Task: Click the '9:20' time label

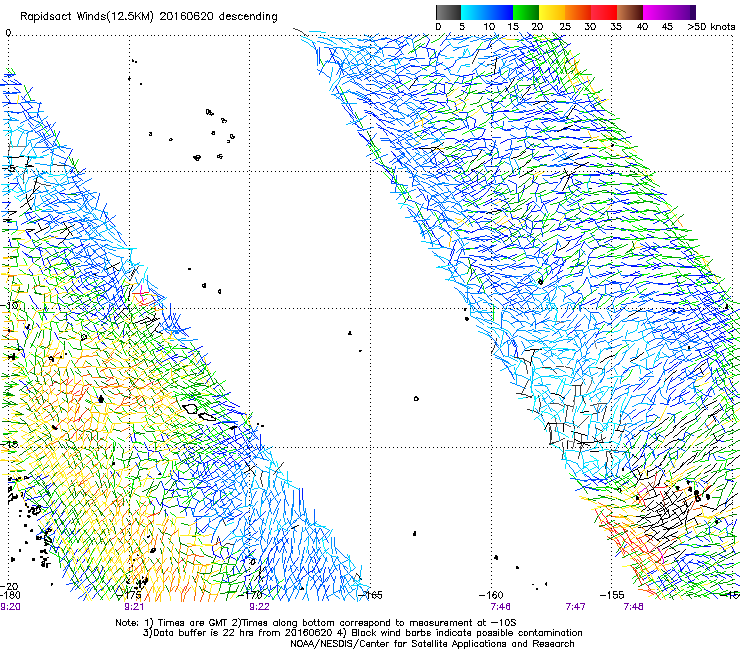Action: click(10, 607)
